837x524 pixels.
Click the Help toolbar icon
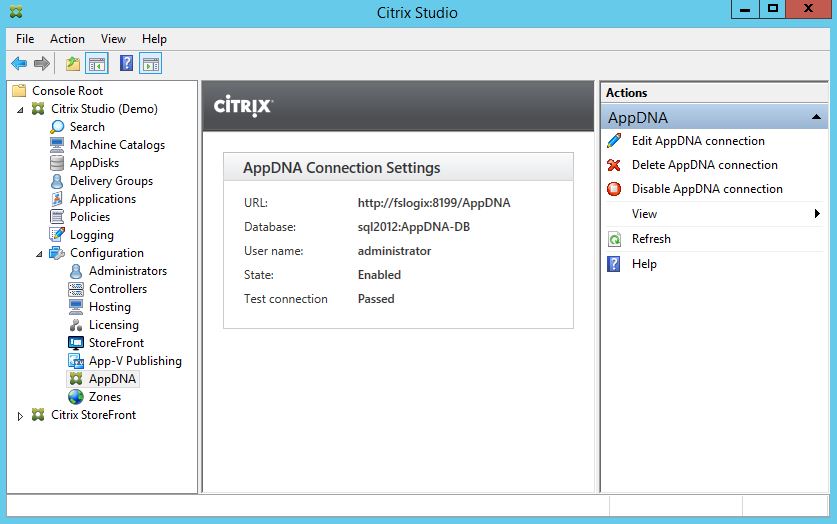pyautogui.click(x=126, y=64)
